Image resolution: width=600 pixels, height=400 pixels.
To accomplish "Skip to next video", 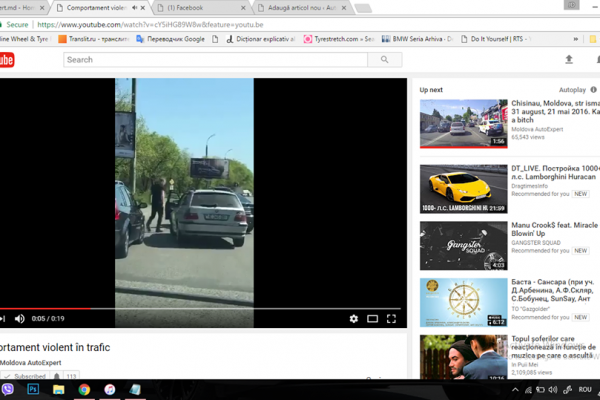I will pyautogui.click(x=3, y=318).
